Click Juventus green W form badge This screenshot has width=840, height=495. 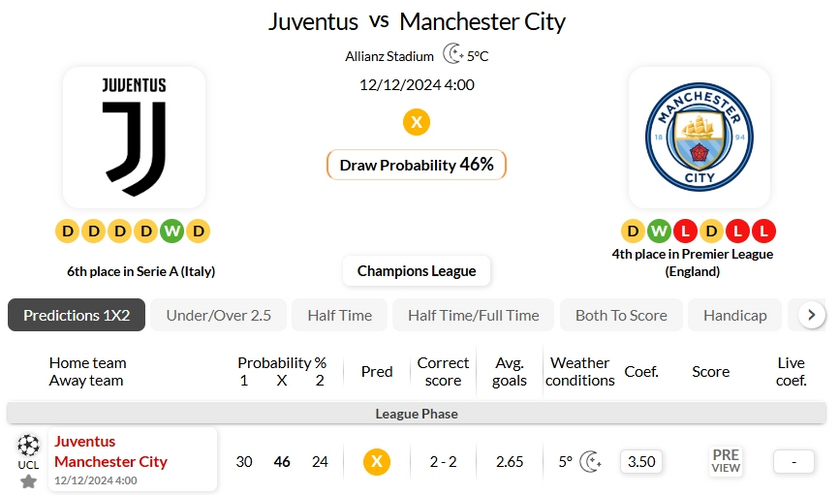pos(172,231)
